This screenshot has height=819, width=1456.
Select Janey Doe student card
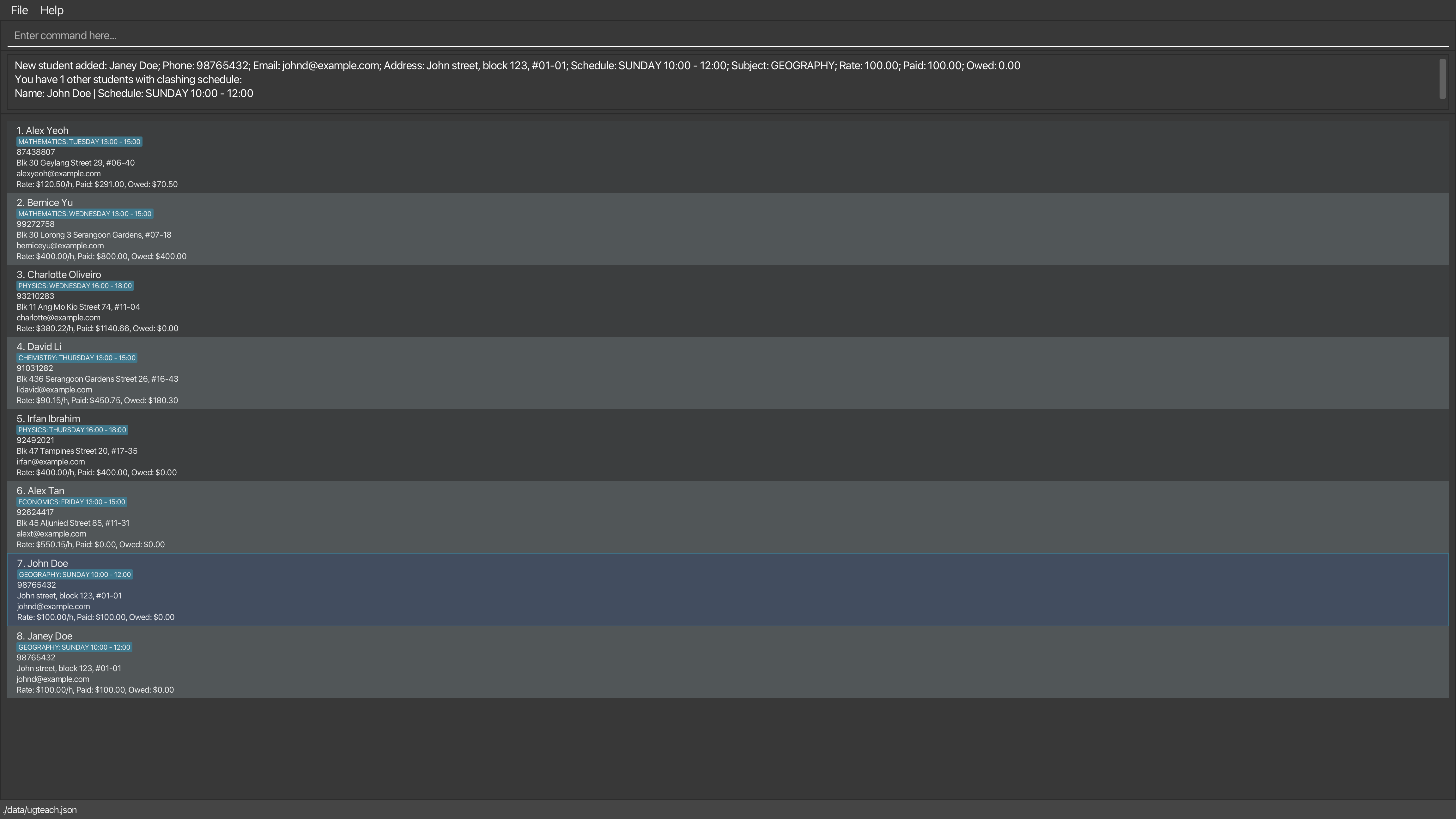coord(727,662)
